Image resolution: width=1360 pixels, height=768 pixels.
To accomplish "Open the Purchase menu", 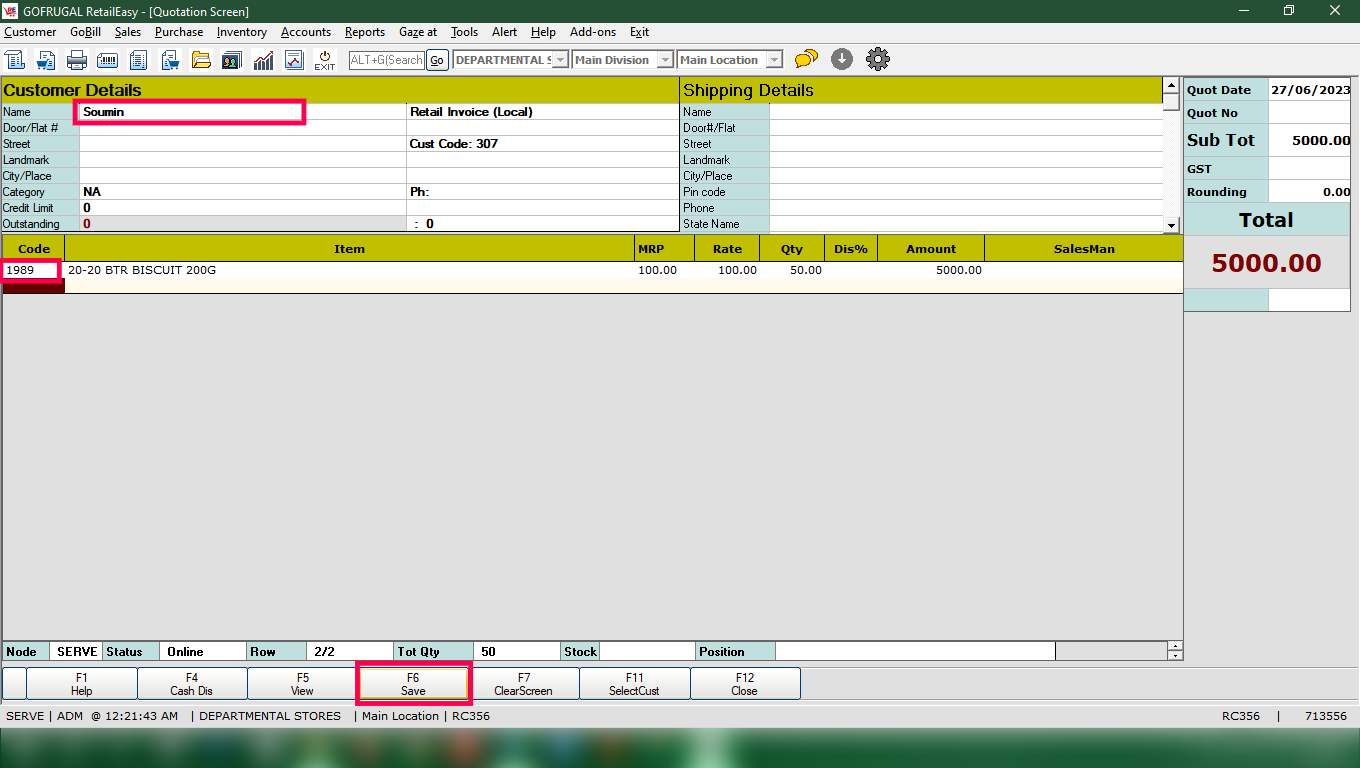I will click(x=179, y=32).
